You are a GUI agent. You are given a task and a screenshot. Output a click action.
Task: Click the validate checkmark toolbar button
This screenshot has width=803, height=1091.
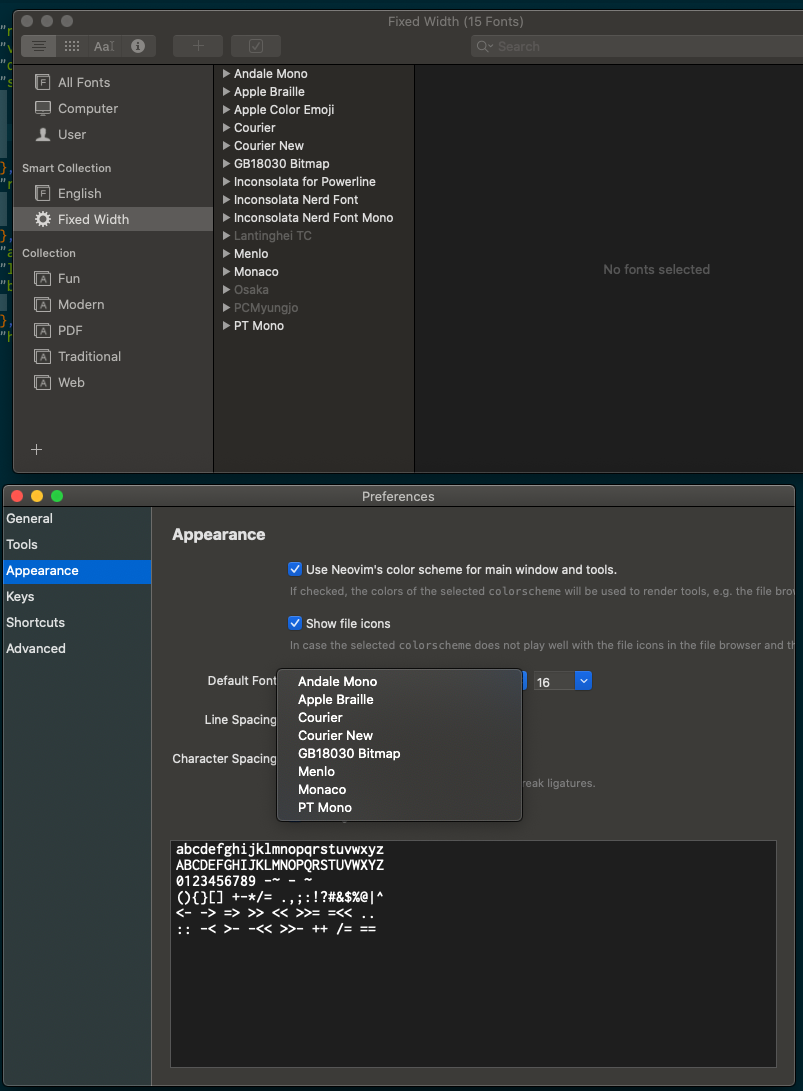(256, 46)
